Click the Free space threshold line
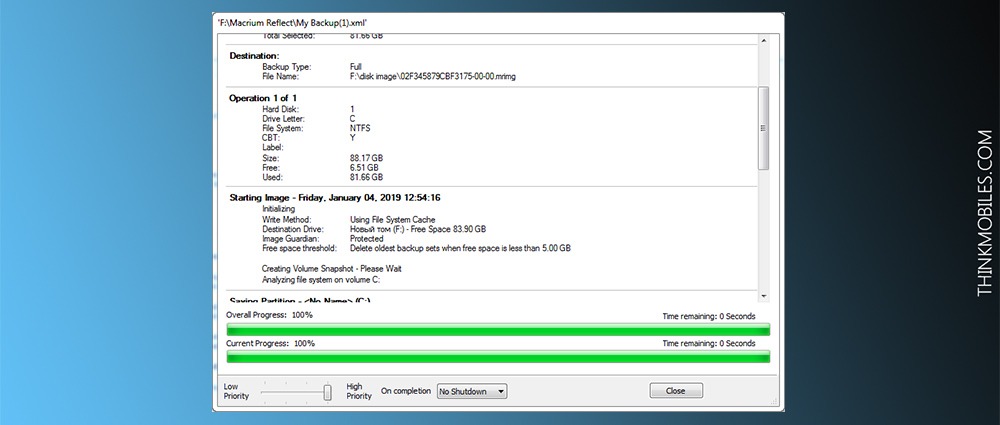Screen dimensions: 1000x425 416,248
